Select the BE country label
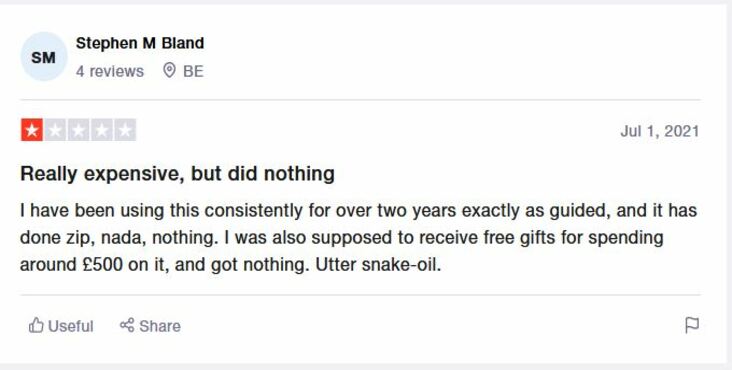This screenshot has height=370, width=732. (193, 71)
